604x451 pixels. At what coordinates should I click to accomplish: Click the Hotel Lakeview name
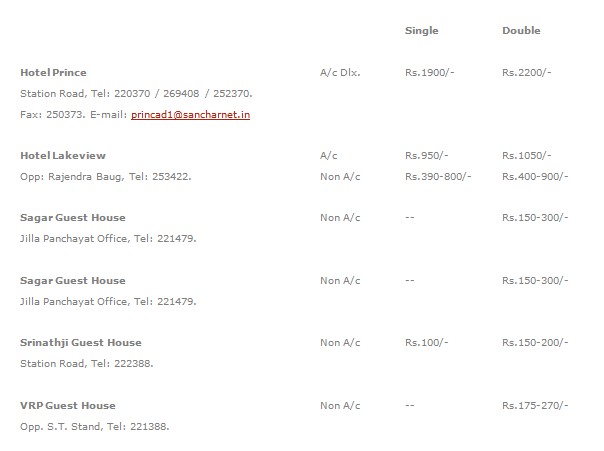click(x=63, y=156)
